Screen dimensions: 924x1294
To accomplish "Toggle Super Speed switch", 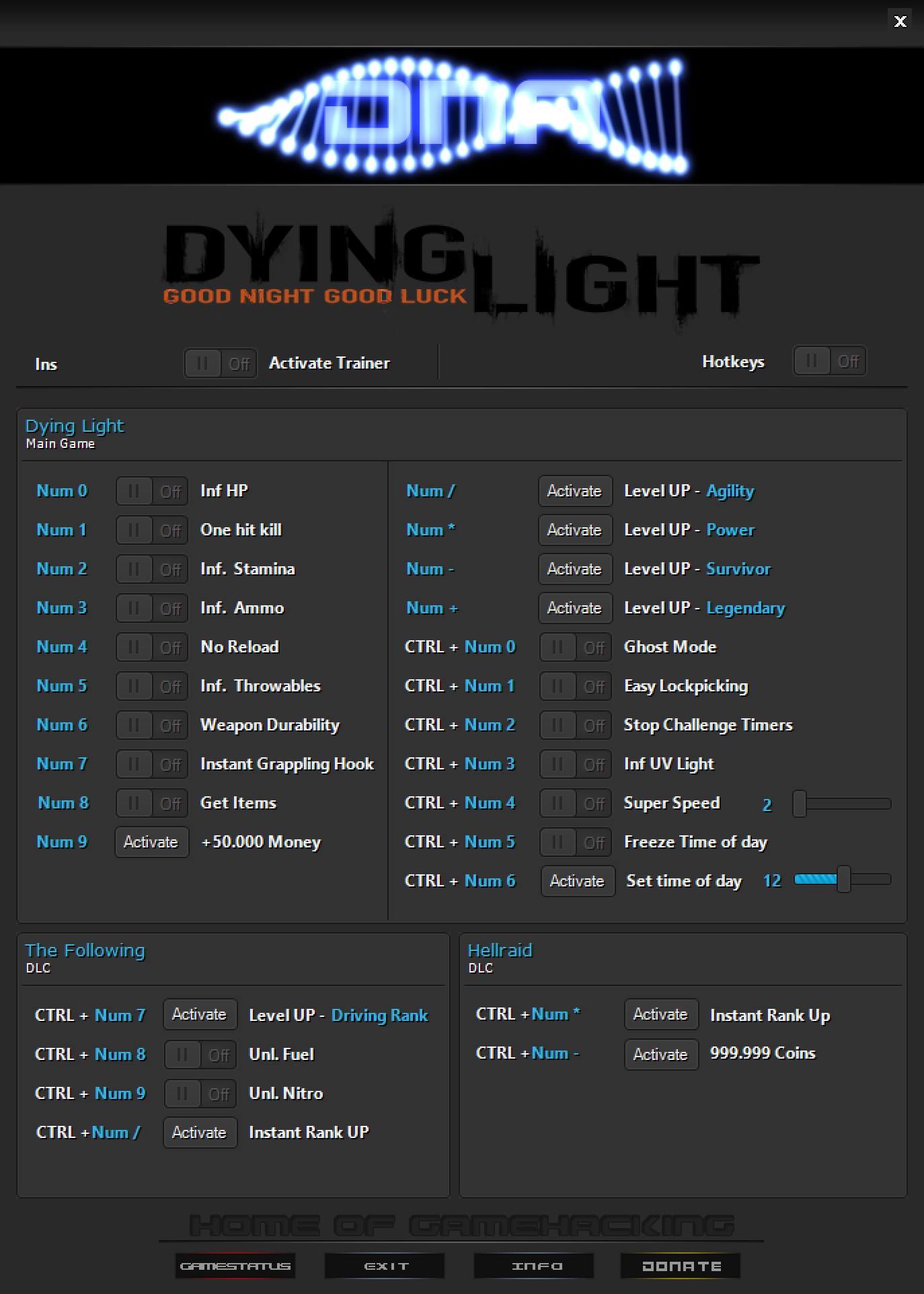I will pos(576,804).
